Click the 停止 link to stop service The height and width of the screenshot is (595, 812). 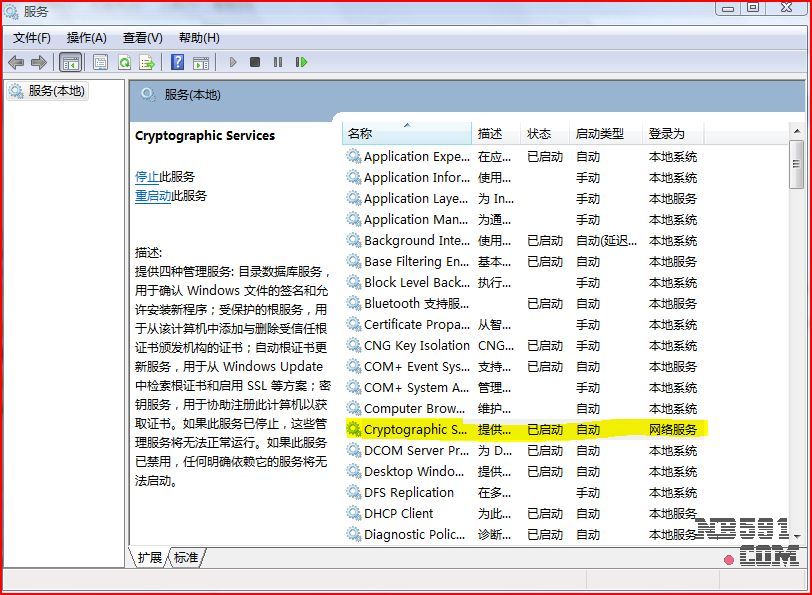click(147, 176)
